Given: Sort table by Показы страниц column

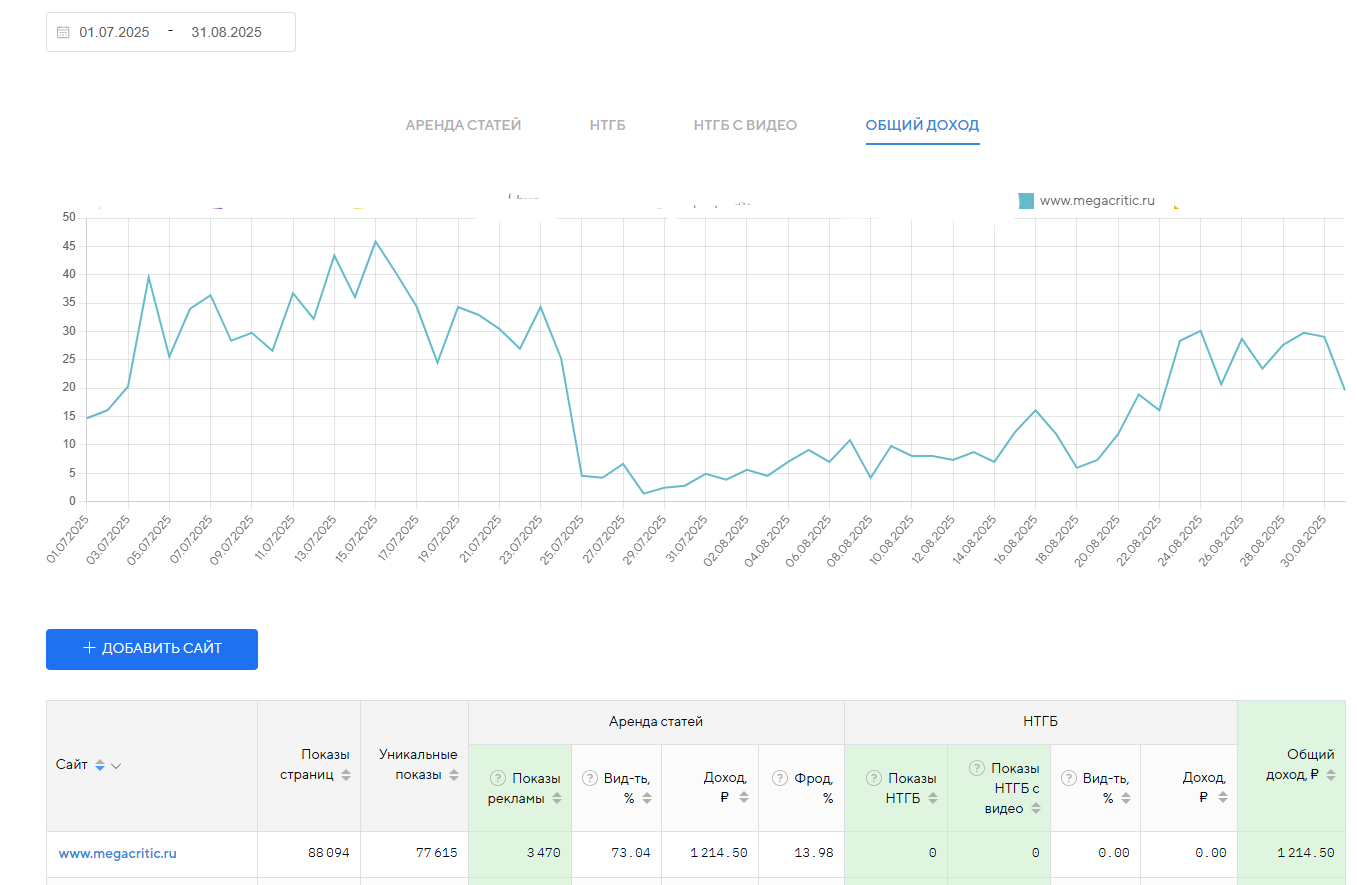Looking at the screenshot, I should (346, 775).
